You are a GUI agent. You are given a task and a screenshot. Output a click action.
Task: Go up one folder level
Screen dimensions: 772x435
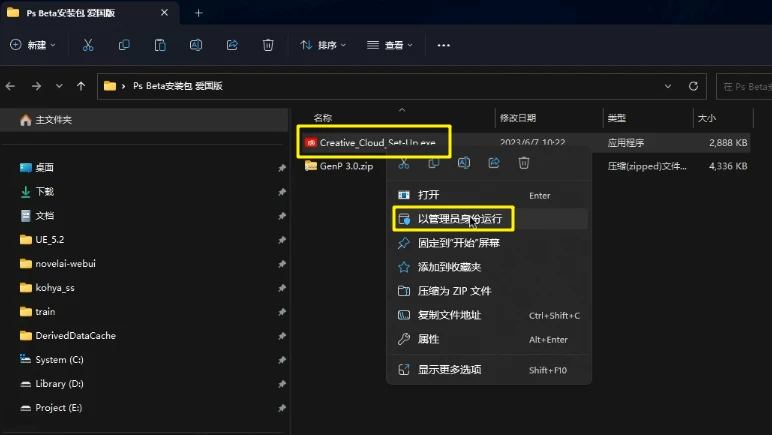[81, 86]
